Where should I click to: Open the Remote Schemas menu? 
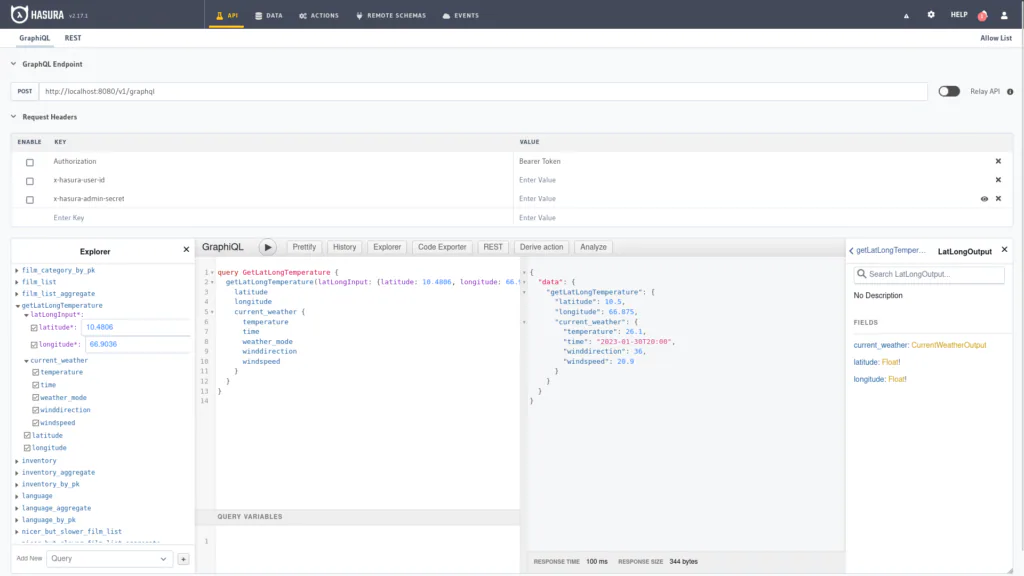(391, 15)
